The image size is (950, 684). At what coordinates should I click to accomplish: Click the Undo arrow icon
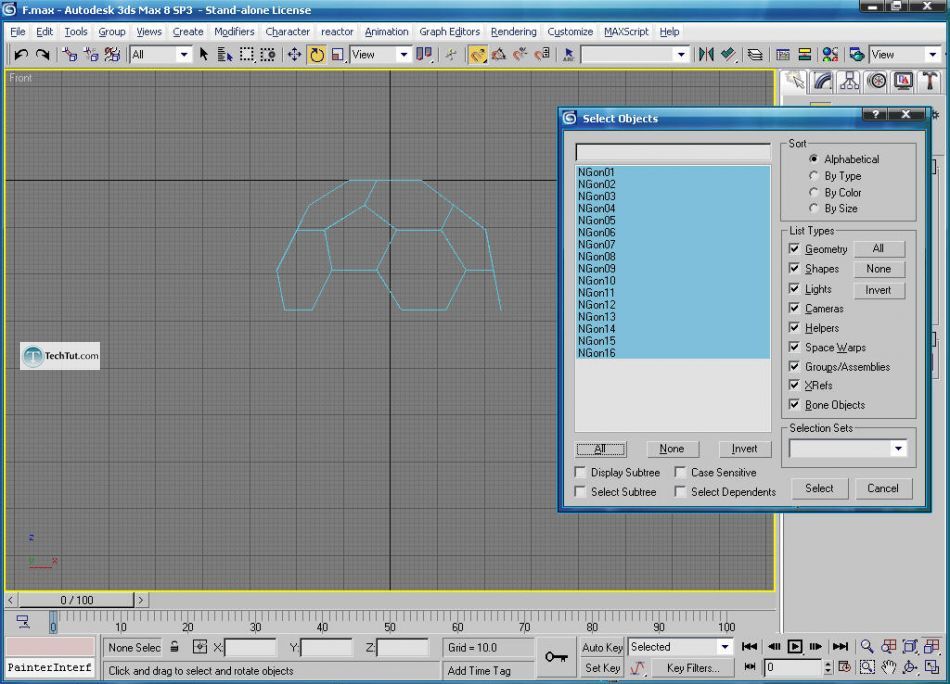[x=21, y=55]
